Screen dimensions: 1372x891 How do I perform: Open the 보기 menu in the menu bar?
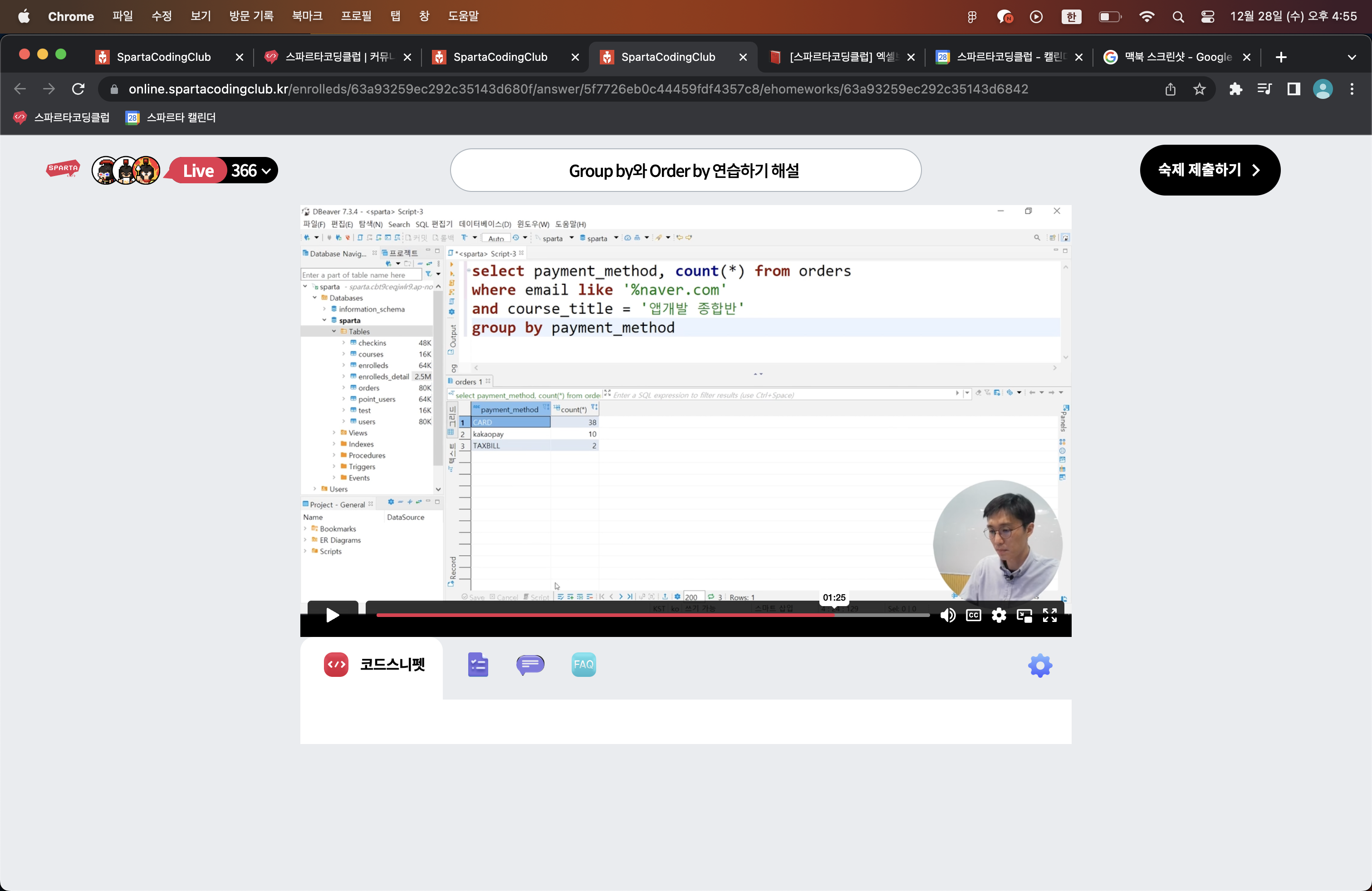[x=201, y=16]
